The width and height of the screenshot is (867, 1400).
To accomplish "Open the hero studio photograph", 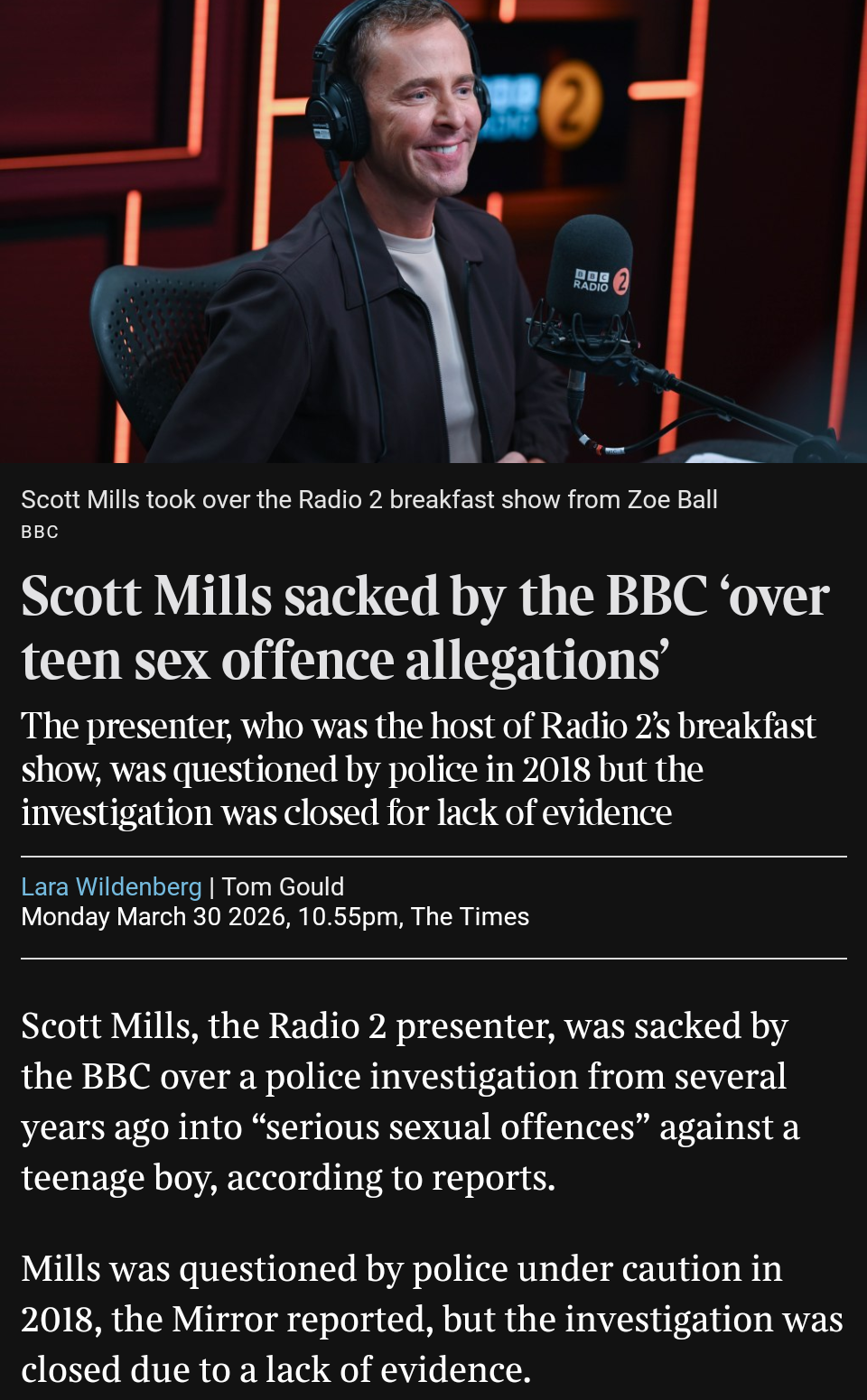I will coord(433,231).
